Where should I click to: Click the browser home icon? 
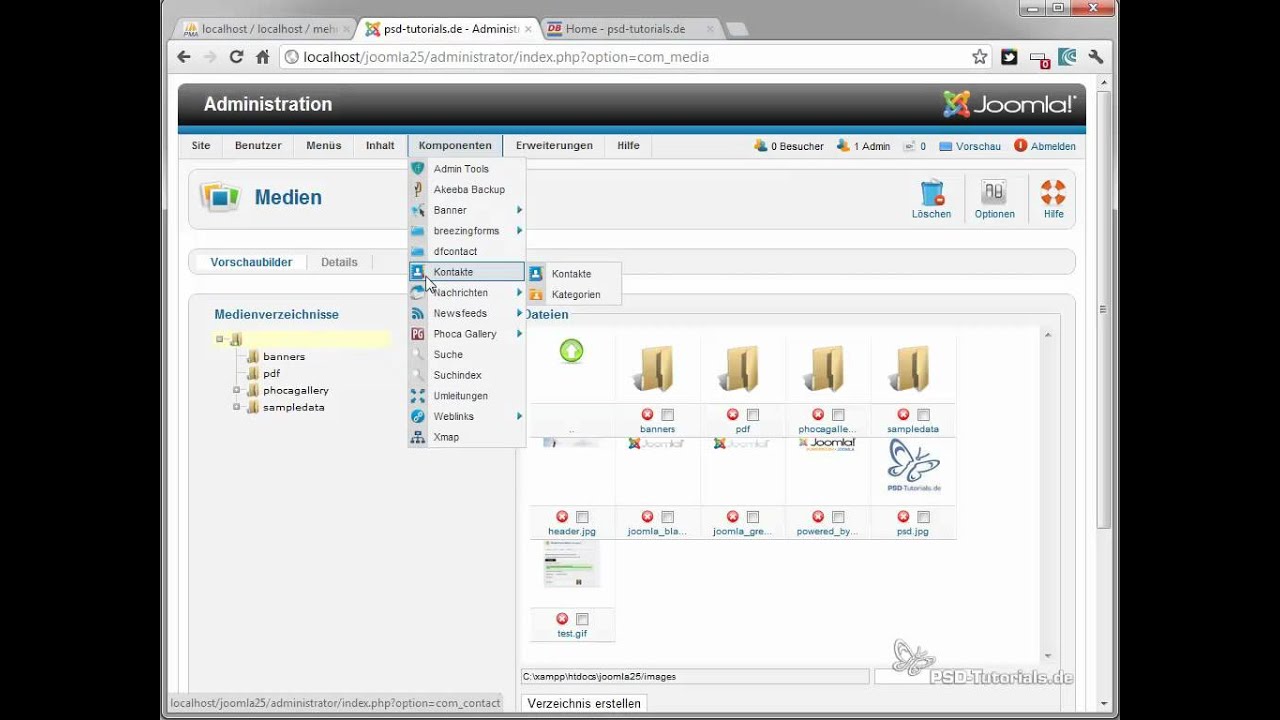tap(262, 57)
